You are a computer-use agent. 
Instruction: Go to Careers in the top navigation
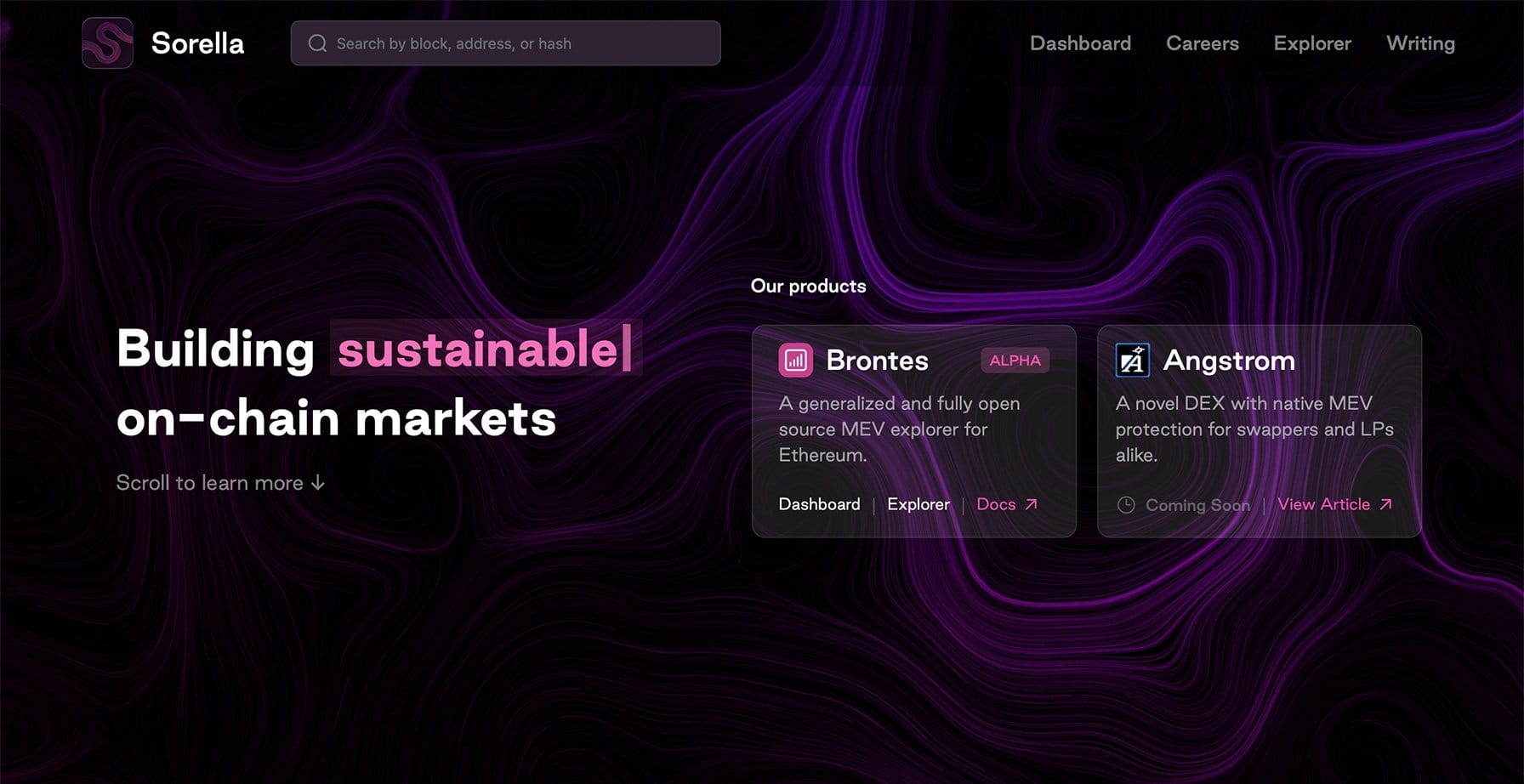pyautogui.click(x=1203, y=43)
